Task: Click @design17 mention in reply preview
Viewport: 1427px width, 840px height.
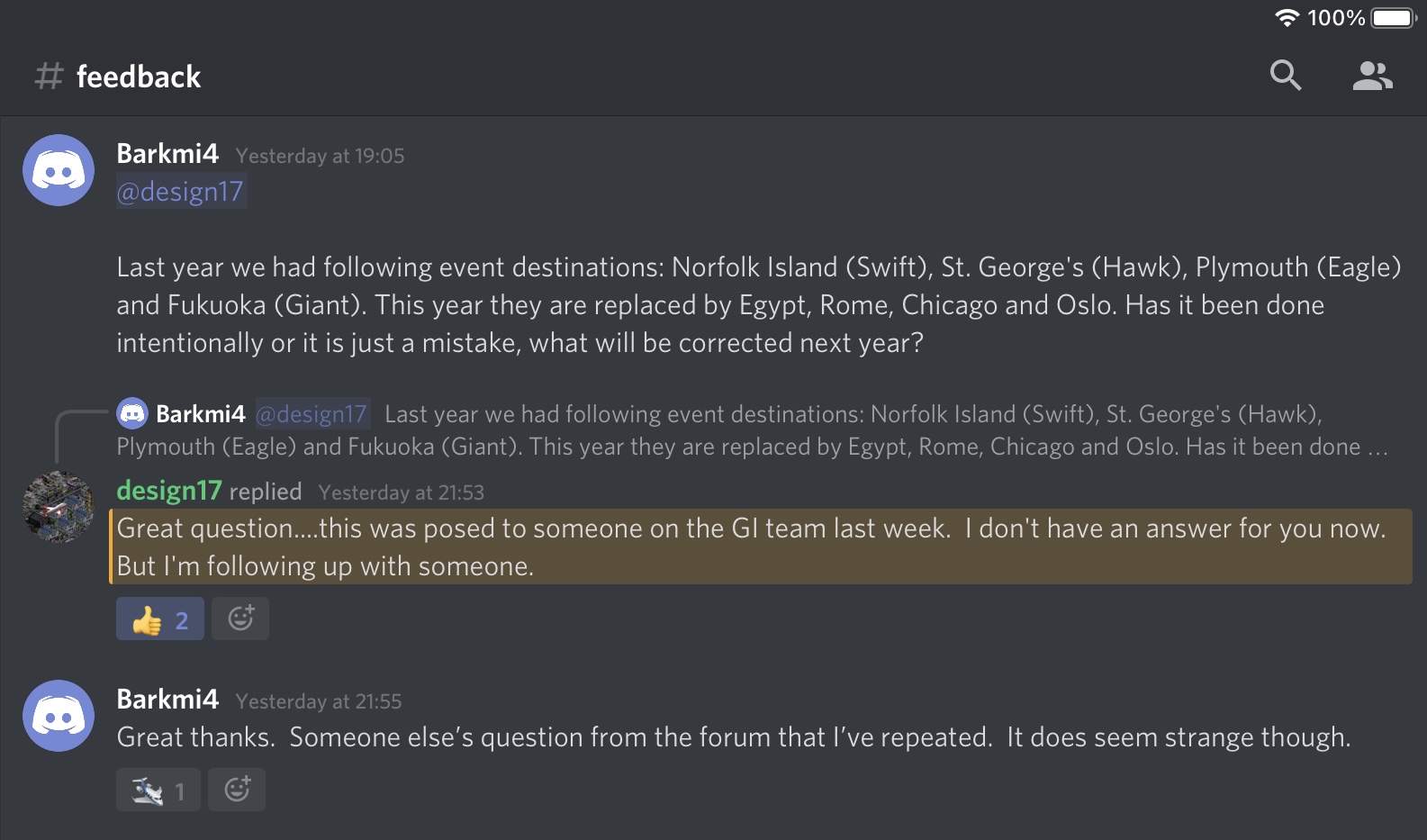Action: 312,414
